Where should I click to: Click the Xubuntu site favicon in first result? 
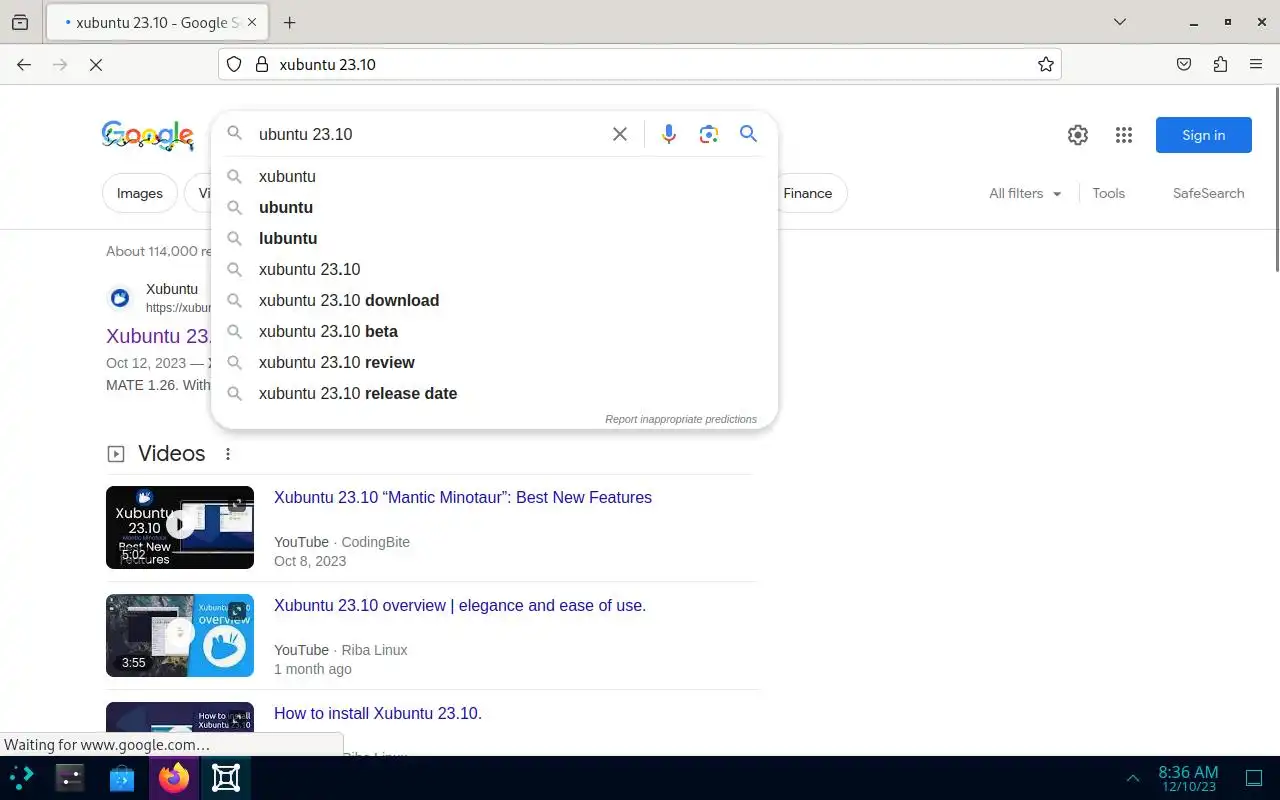[x=120, y=297]
